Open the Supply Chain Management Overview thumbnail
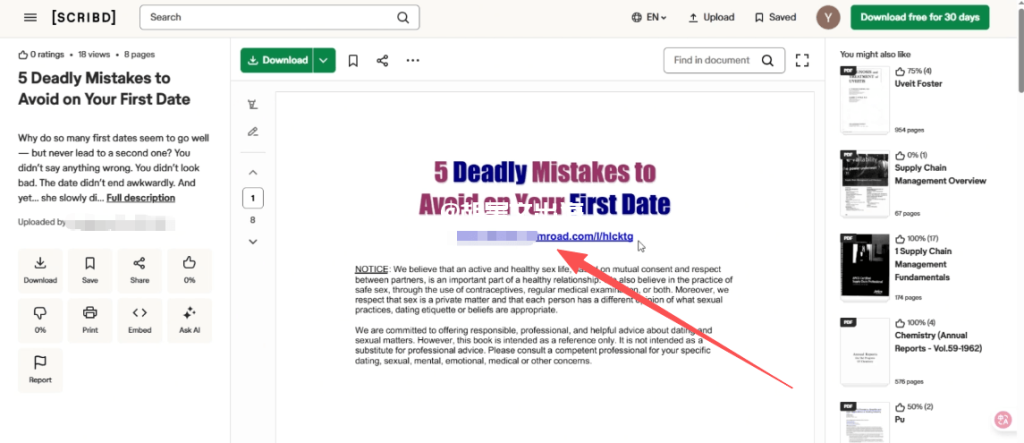The image size is (1024, 443). pos(865,184)
